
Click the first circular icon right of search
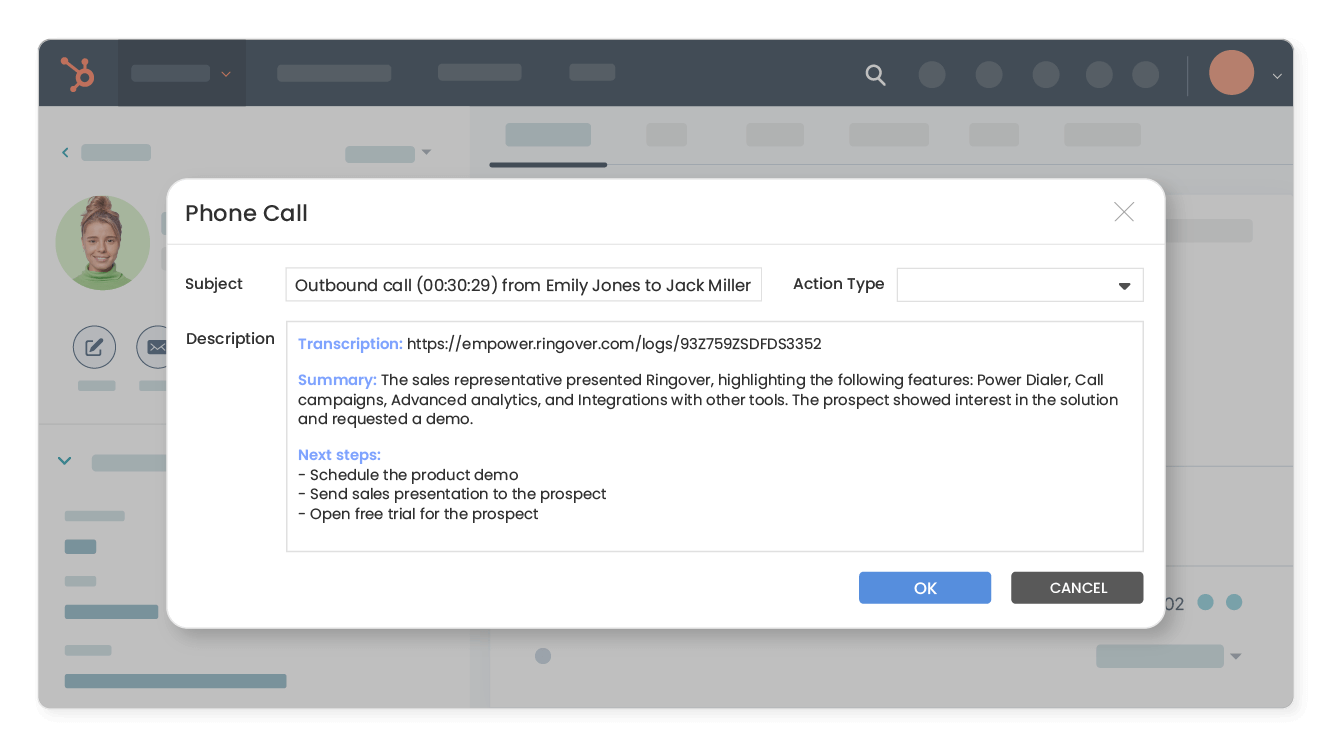tap(931, 75)
